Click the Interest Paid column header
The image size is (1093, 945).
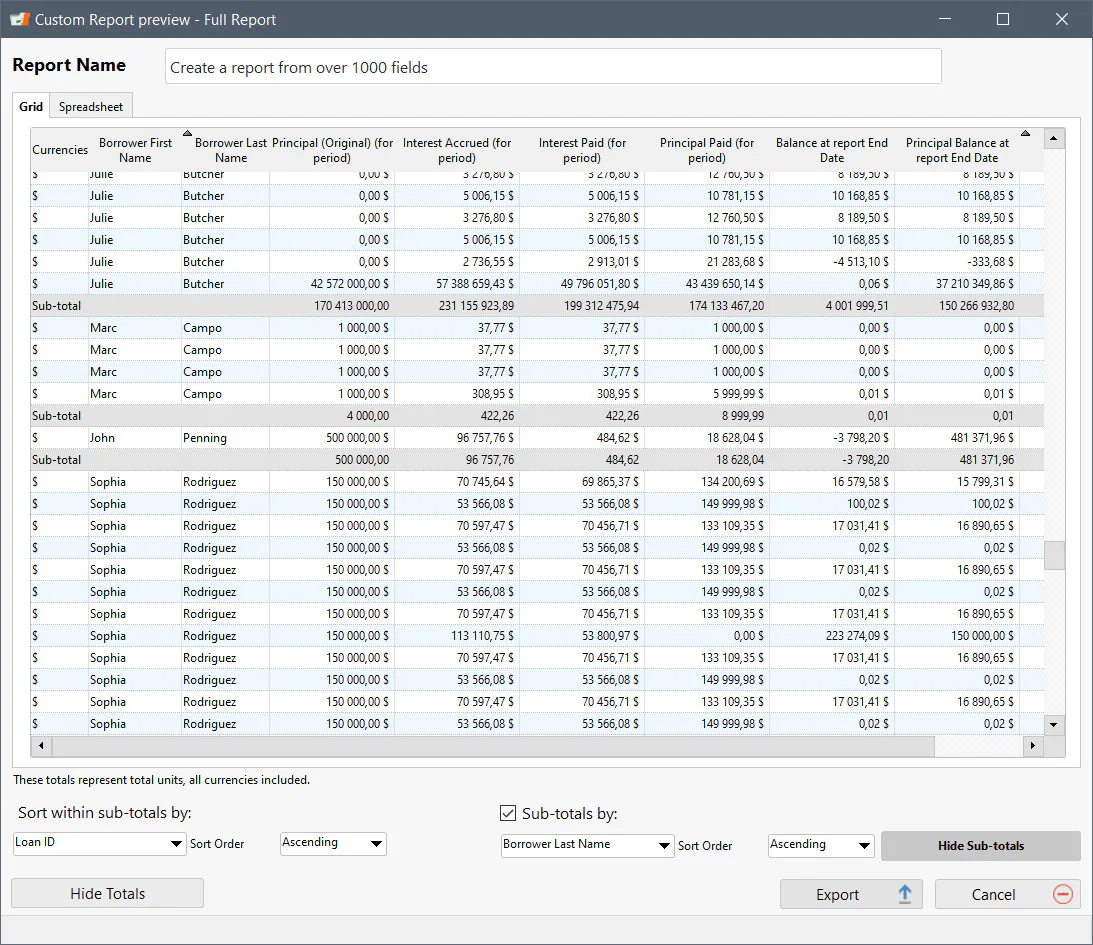582,150
